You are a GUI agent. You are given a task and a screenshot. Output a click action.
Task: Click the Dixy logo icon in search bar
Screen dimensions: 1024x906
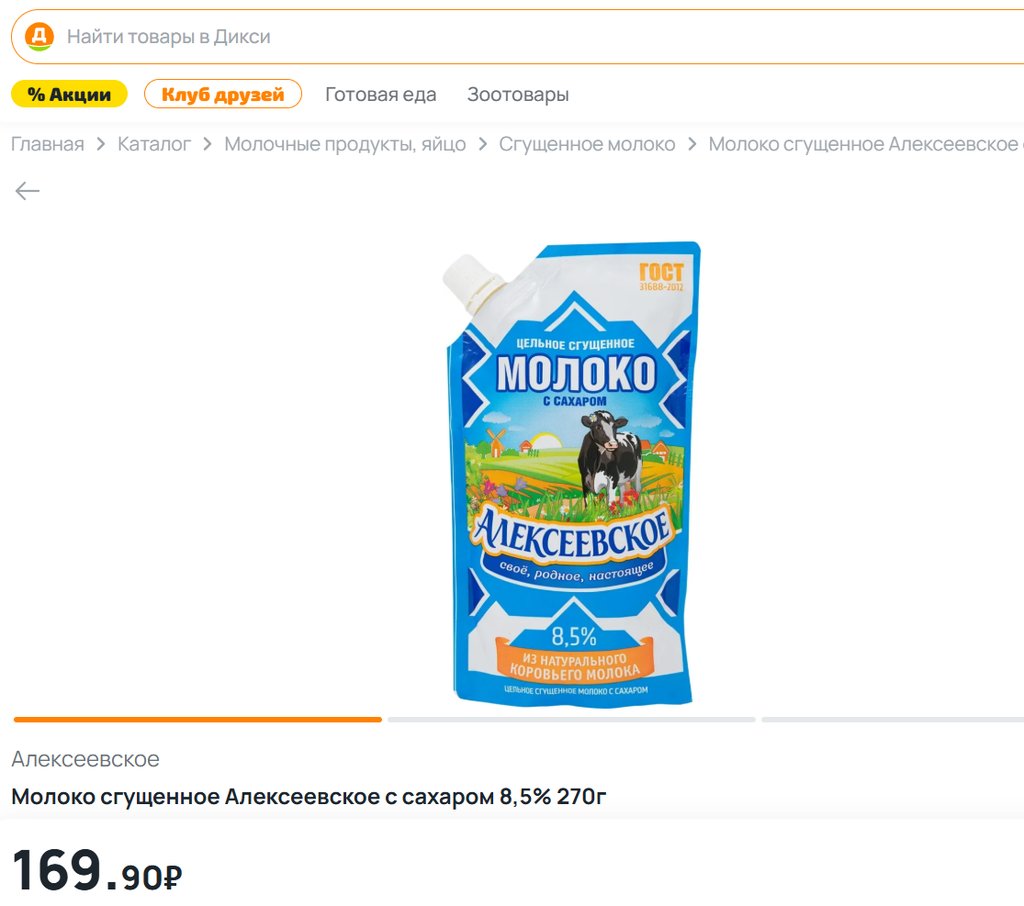tap(39, 37)
